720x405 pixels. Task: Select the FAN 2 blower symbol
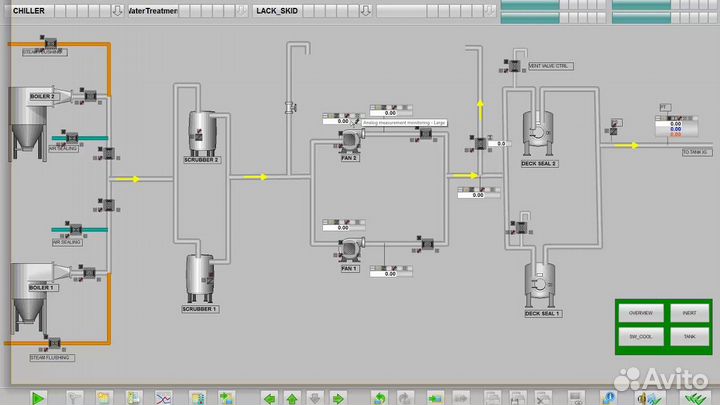coord(350,141)
